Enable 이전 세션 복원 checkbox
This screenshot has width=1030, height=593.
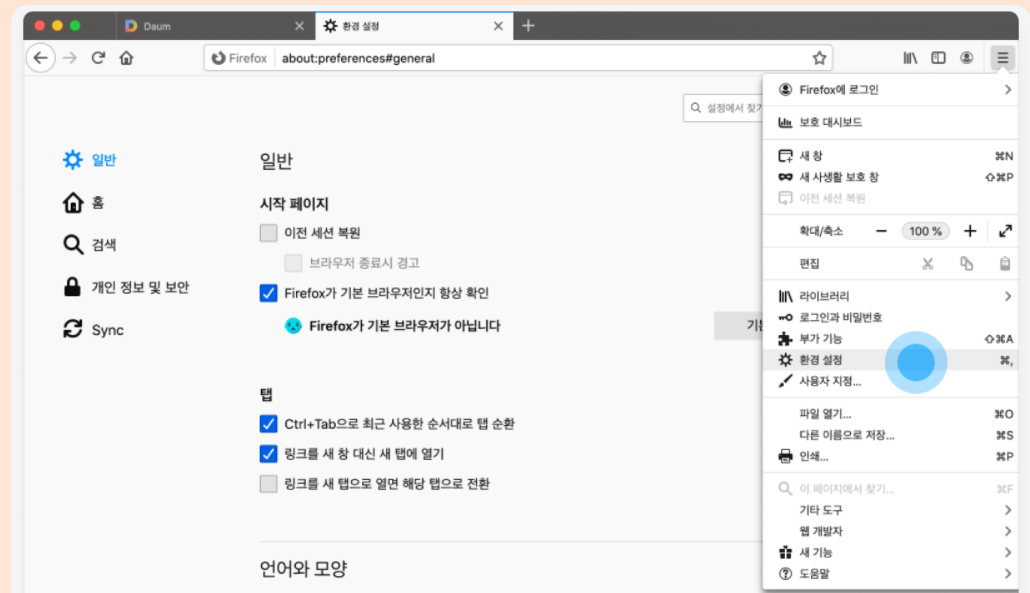pos(268,232)
